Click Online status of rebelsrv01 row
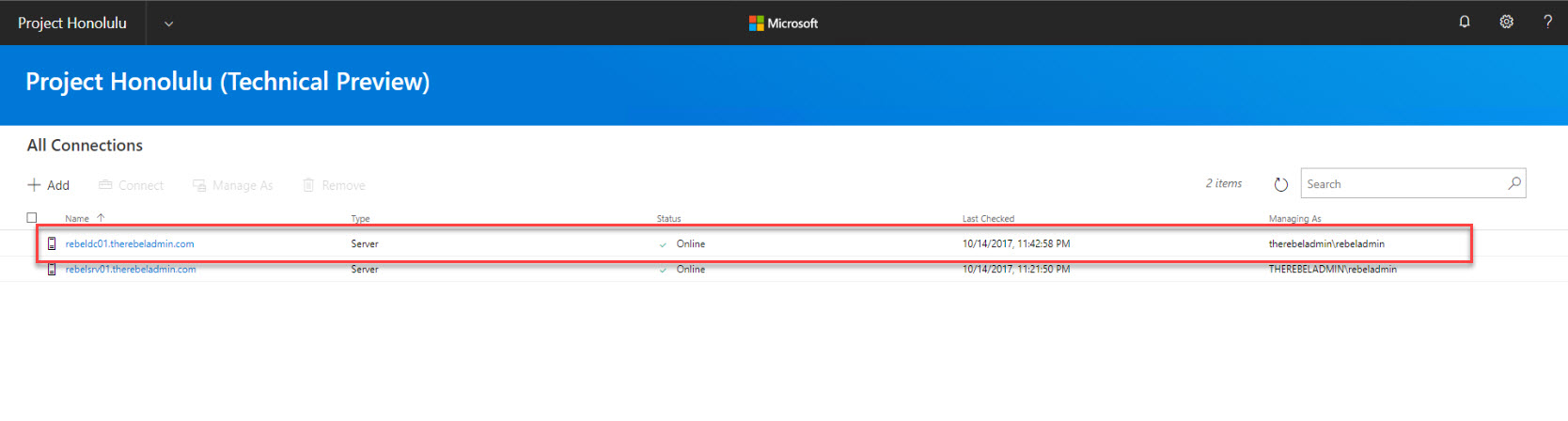This screenshot has width=1568, height=421. pyautogui.click(x=690, y=269)
